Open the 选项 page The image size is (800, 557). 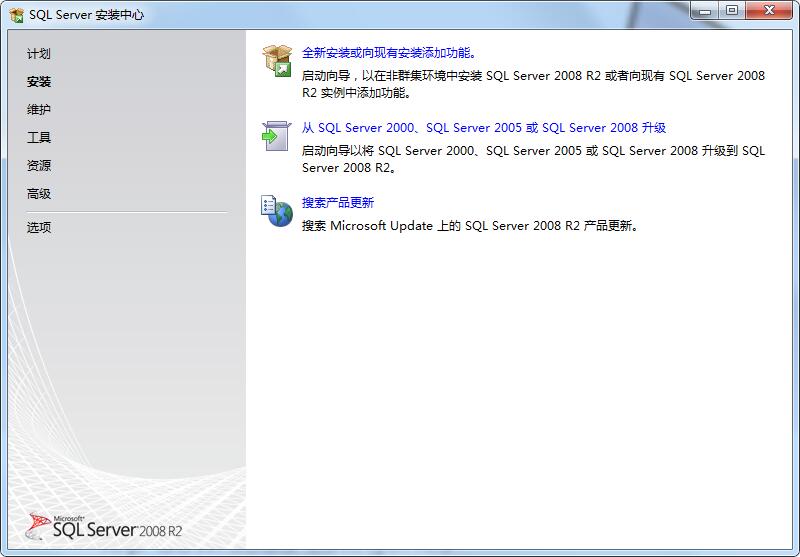[x=39, y=227]
